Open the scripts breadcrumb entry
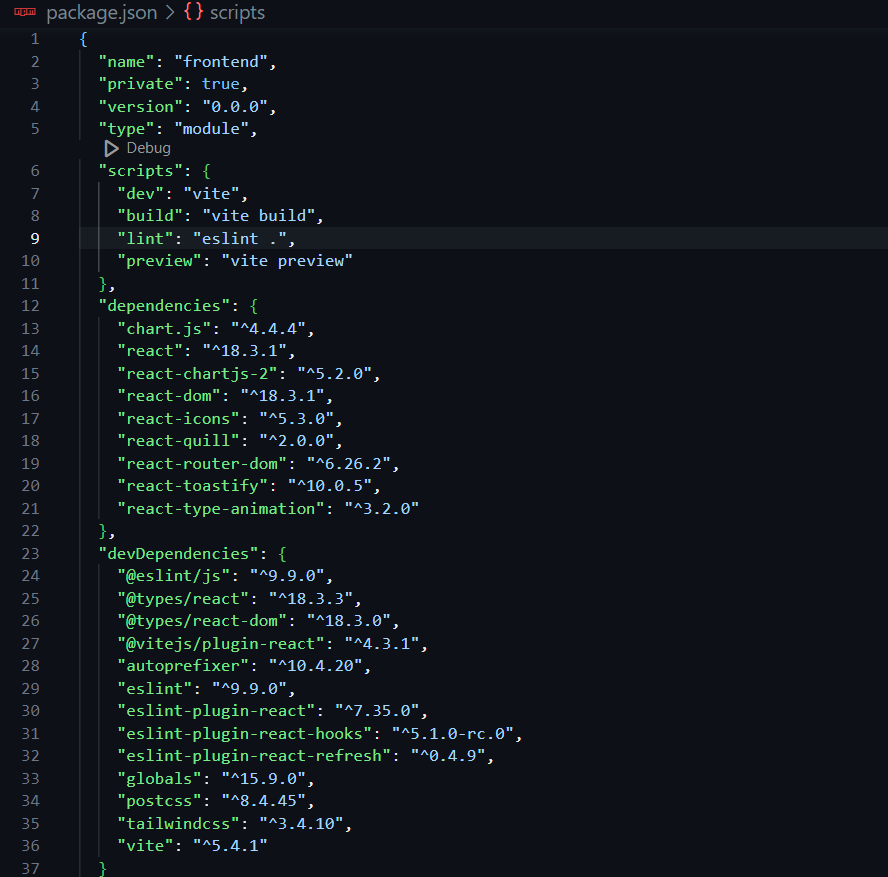The height and width of the screenshot is (877, 888). pos(237,13)
